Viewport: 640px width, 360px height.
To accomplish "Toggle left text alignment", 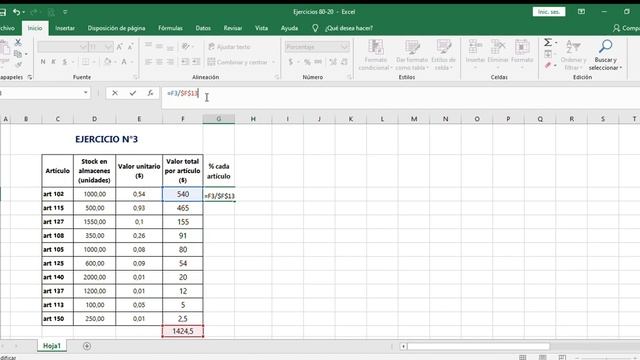I will click(148, 62).
